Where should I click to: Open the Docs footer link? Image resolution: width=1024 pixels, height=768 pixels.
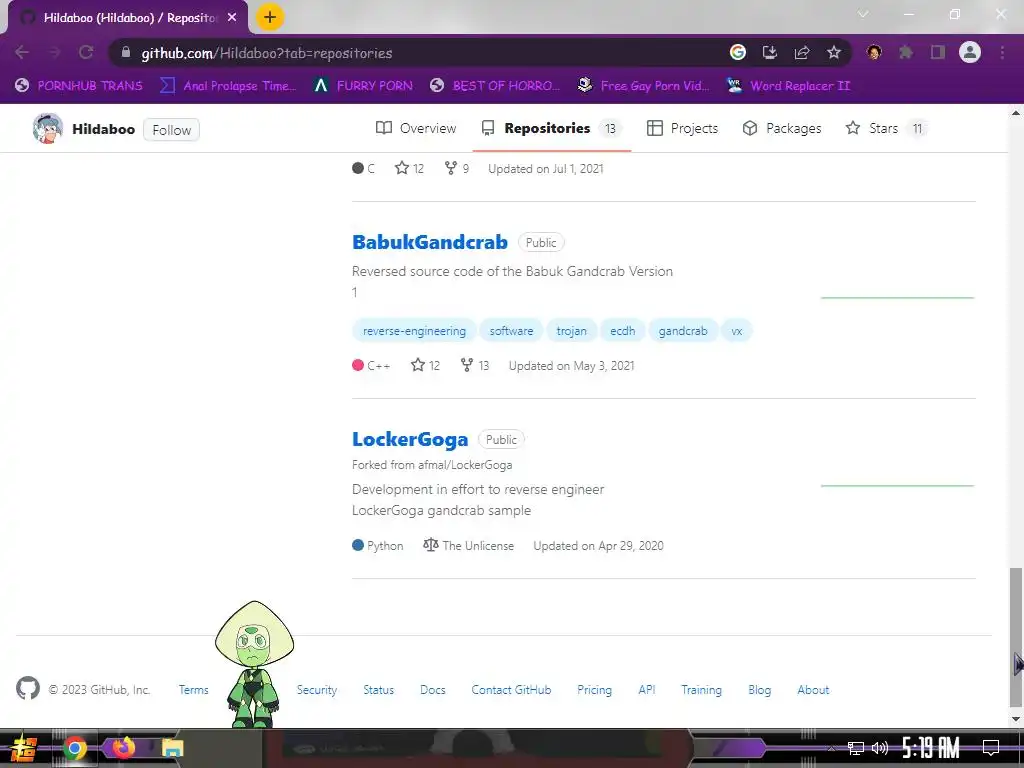pos(433,690)
